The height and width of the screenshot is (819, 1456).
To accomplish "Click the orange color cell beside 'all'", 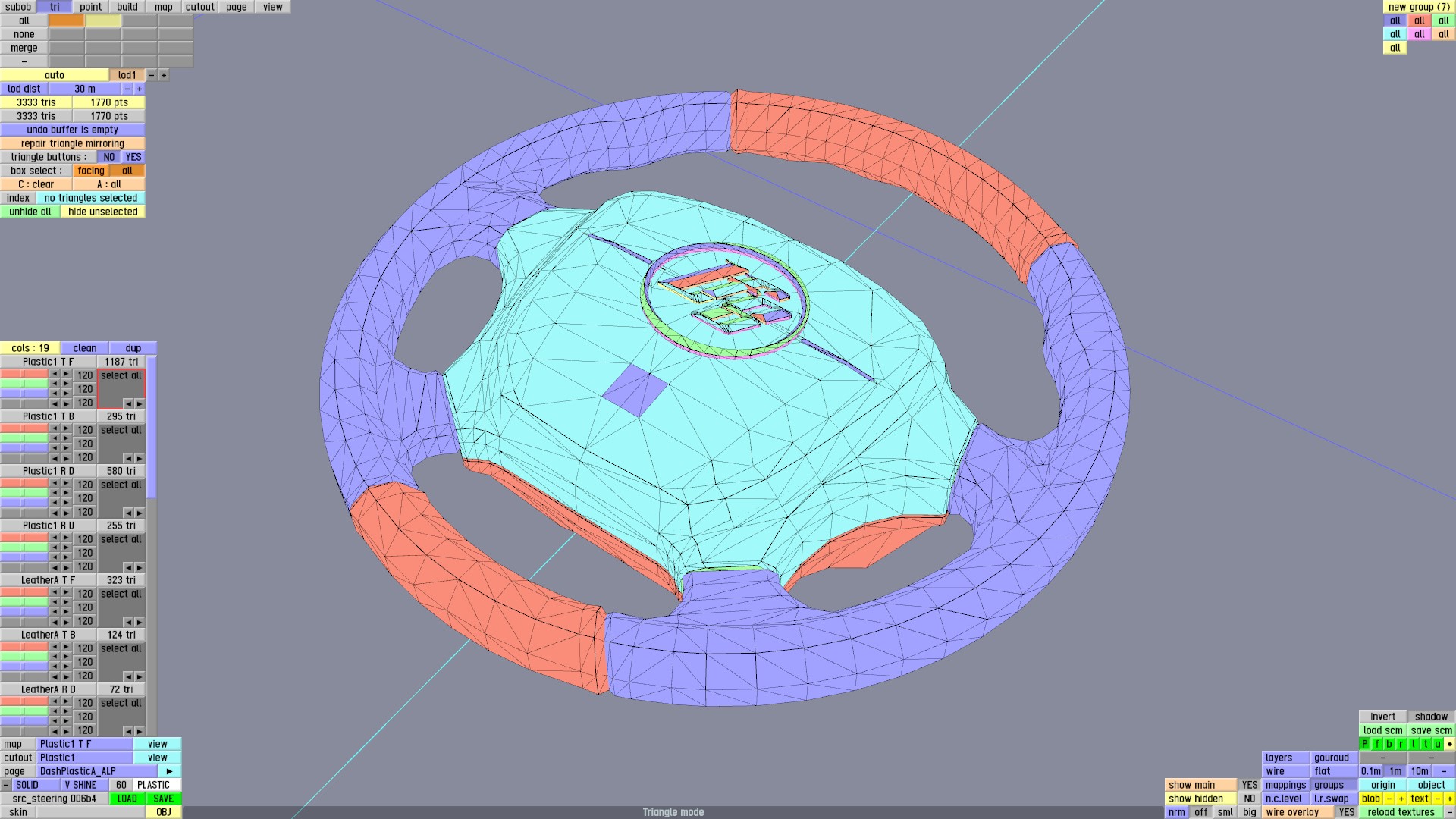I will click(x=67, y=20).
